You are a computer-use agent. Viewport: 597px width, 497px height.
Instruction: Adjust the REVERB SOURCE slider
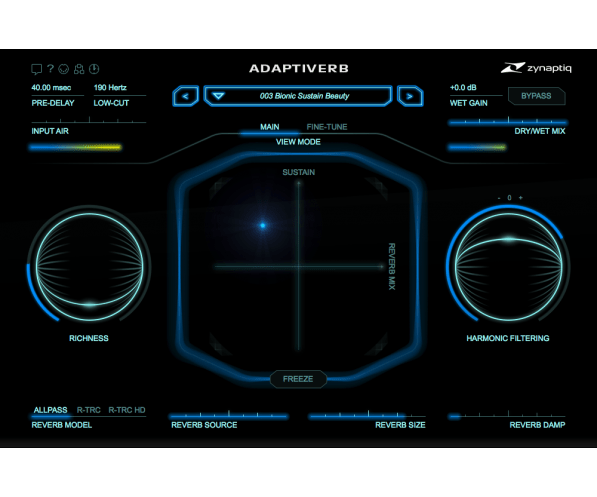[229, 415]
